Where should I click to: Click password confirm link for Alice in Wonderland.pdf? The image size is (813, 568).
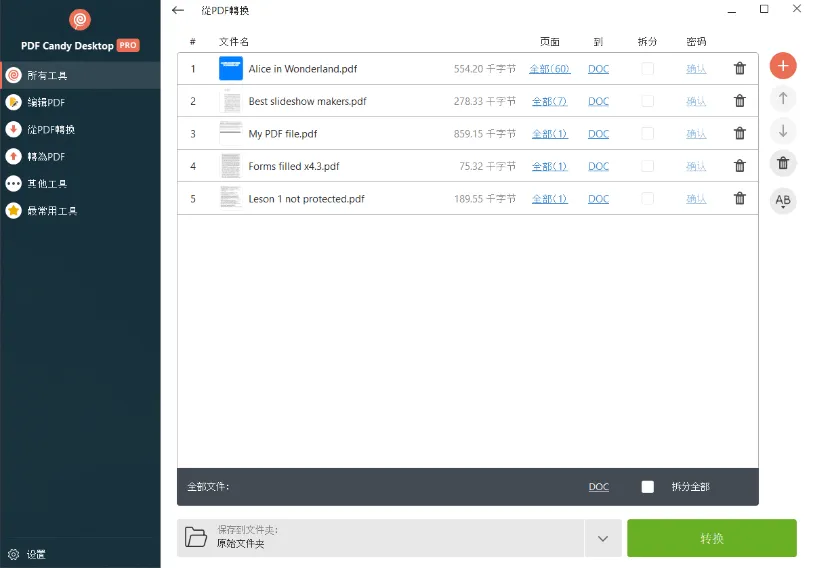[x=696, y=69]
